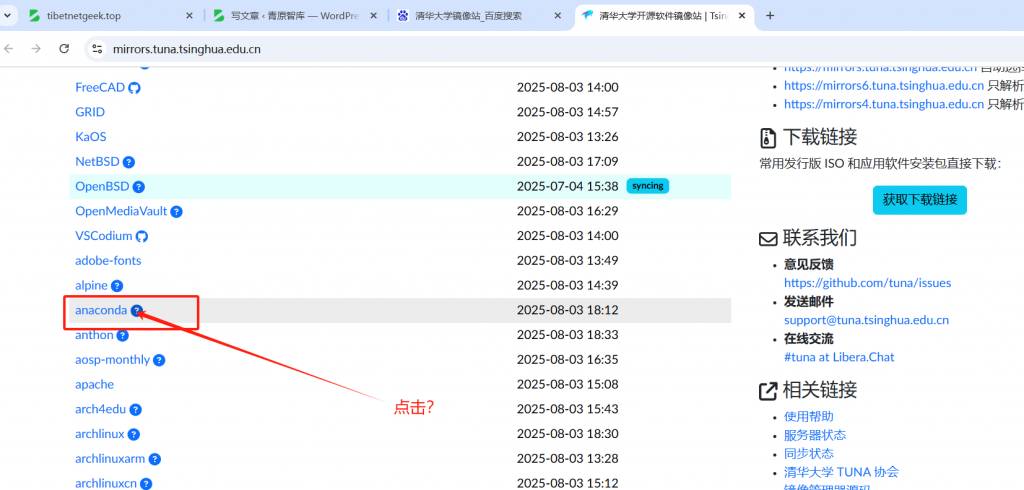This screenshot has width=1024, height=490.
Task: Open the 同步状态 link
Action: [808, 453]
